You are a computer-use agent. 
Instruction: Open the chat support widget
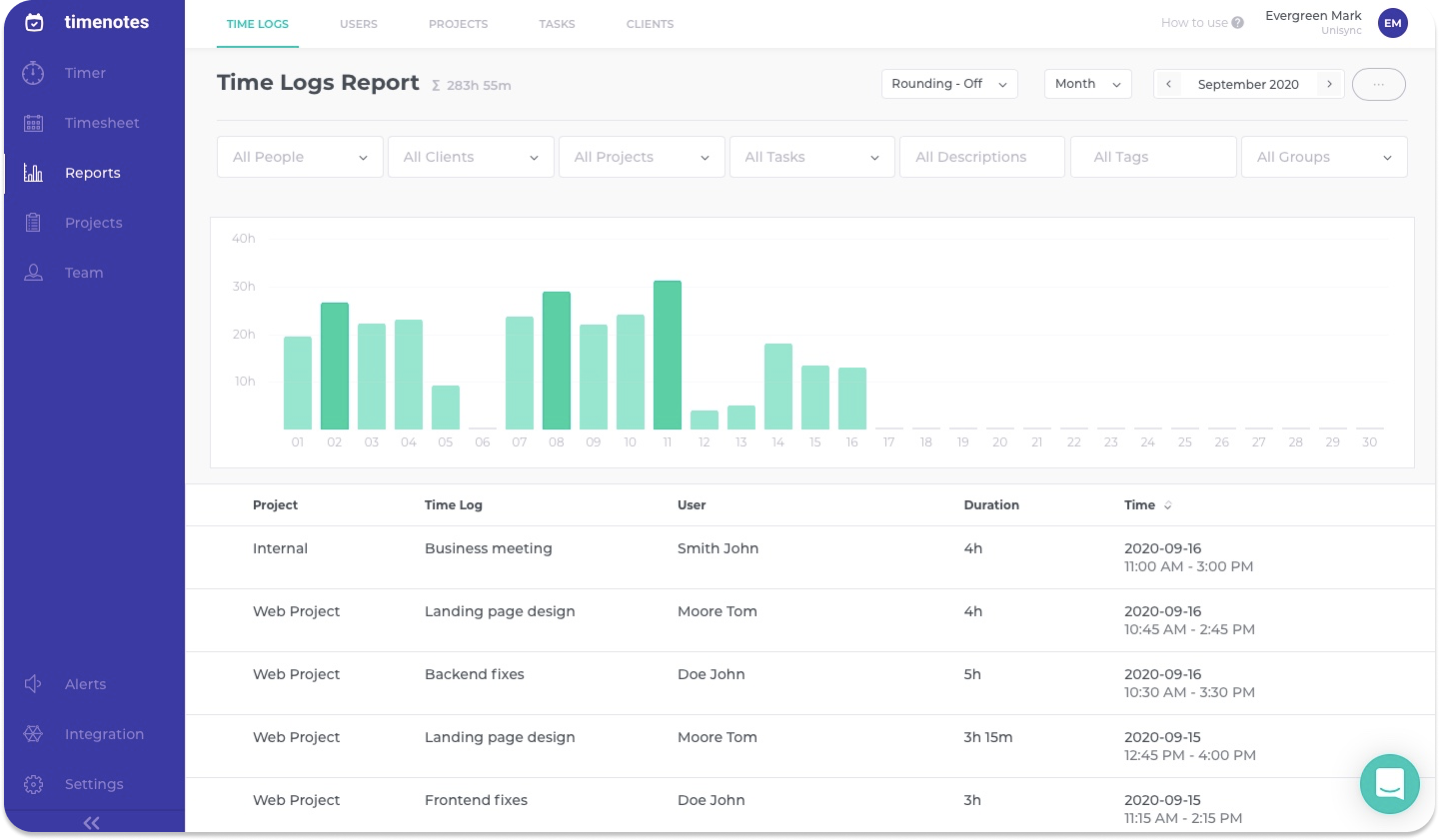[x=1390, y=784]
